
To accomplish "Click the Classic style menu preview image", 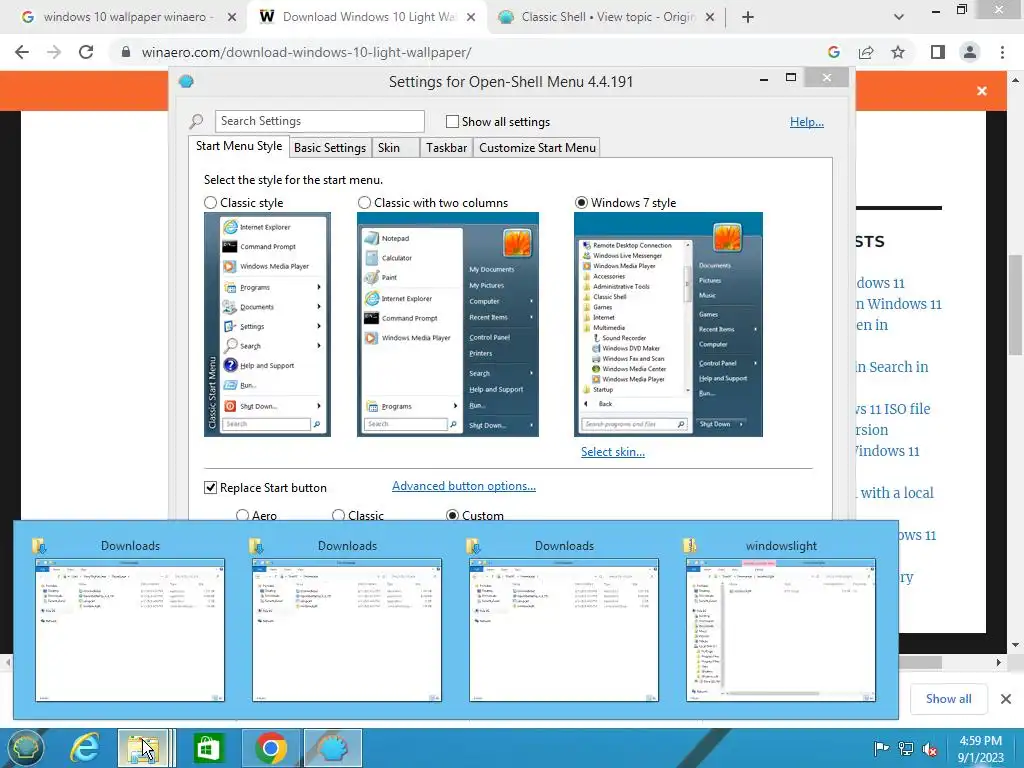I will [267, 325].
